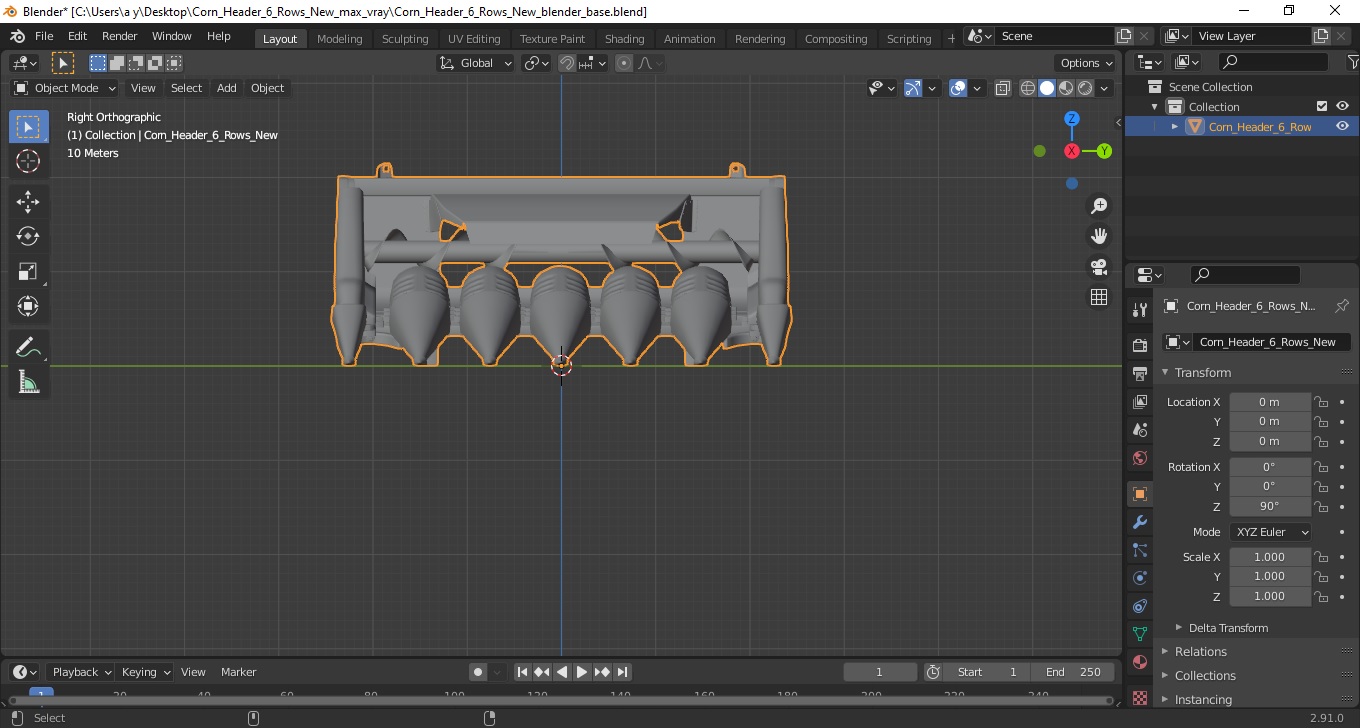Open the Keying dropdown in timeline

pyautogui.click(x=145, y=672)
